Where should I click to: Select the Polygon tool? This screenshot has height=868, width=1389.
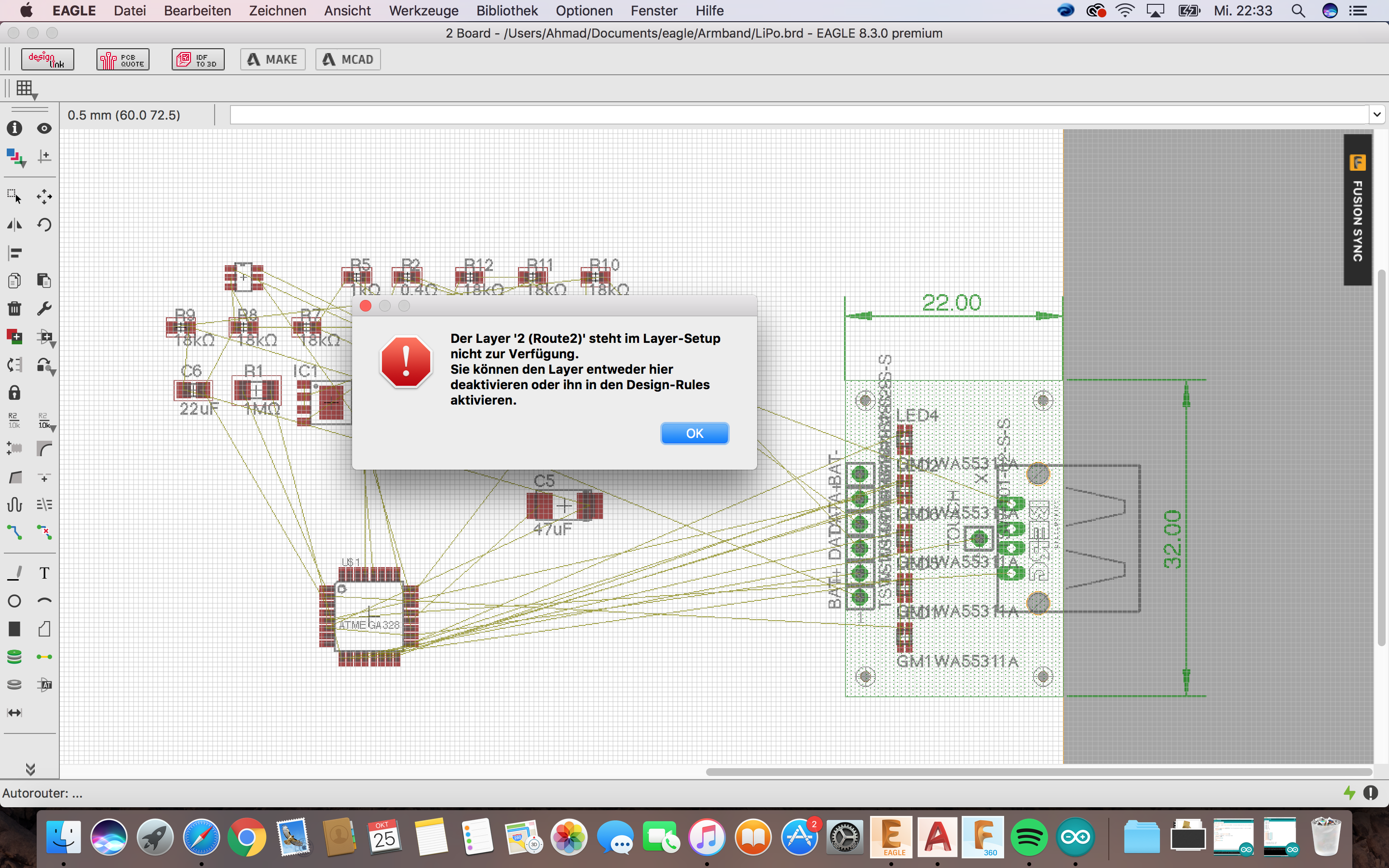[x=44, y=629]
